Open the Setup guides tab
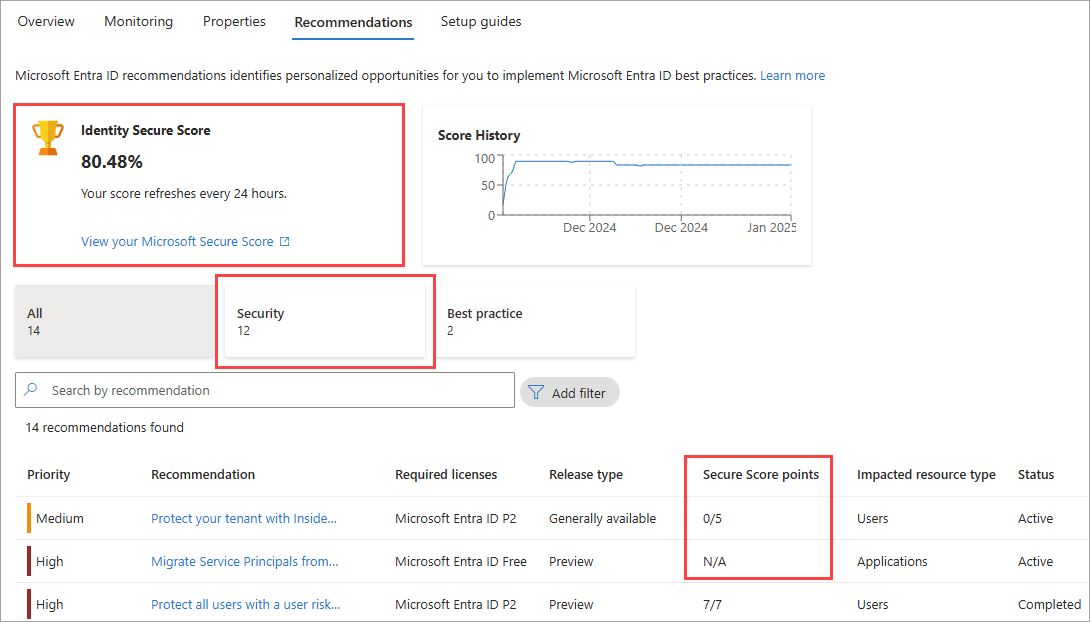The image size is (1090, 622). click(x=481, y=21)
